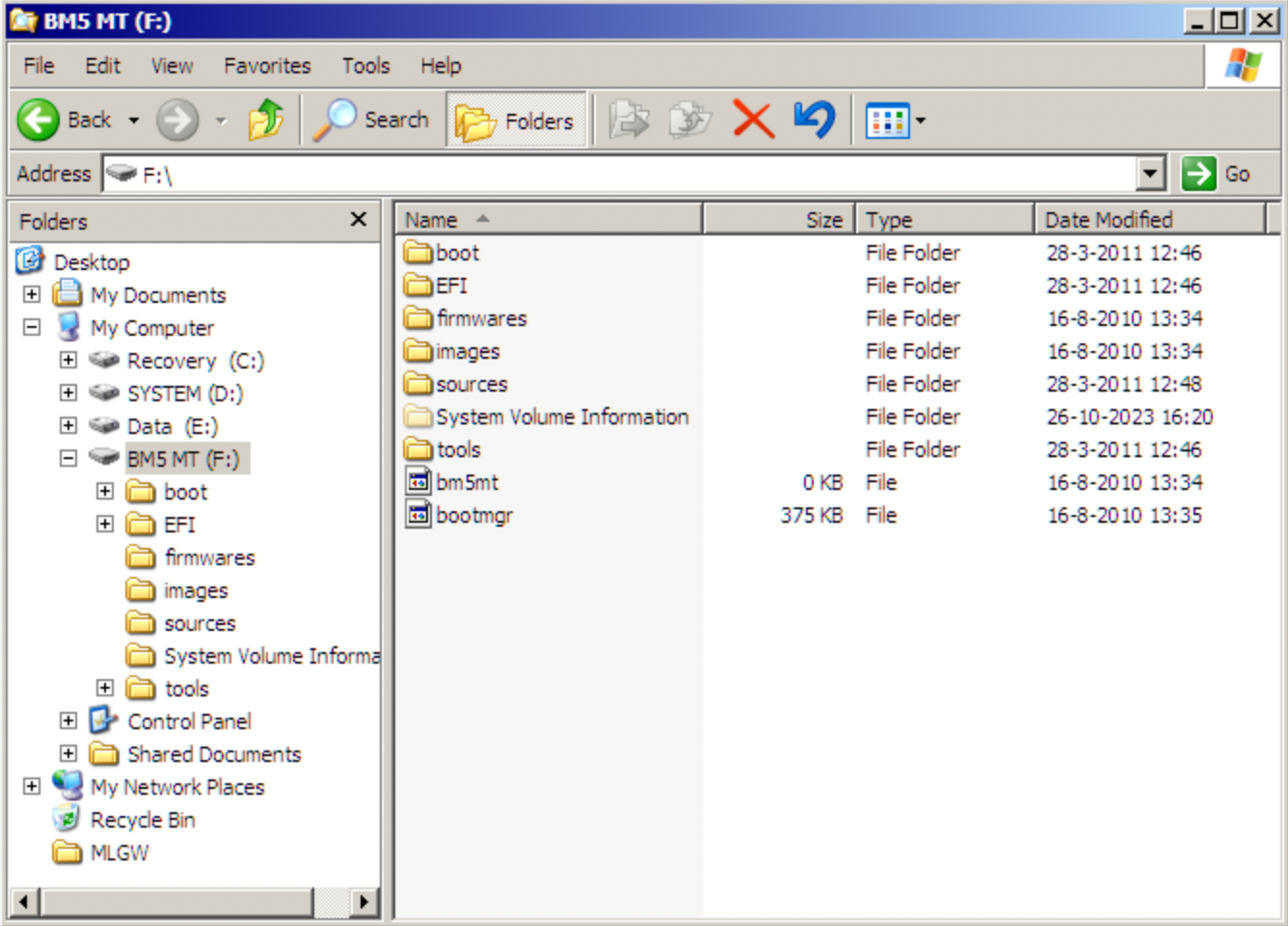Expand My Documents in folder tree
1288x926 pixels.
pyautogui.click(x=32, y=294)
